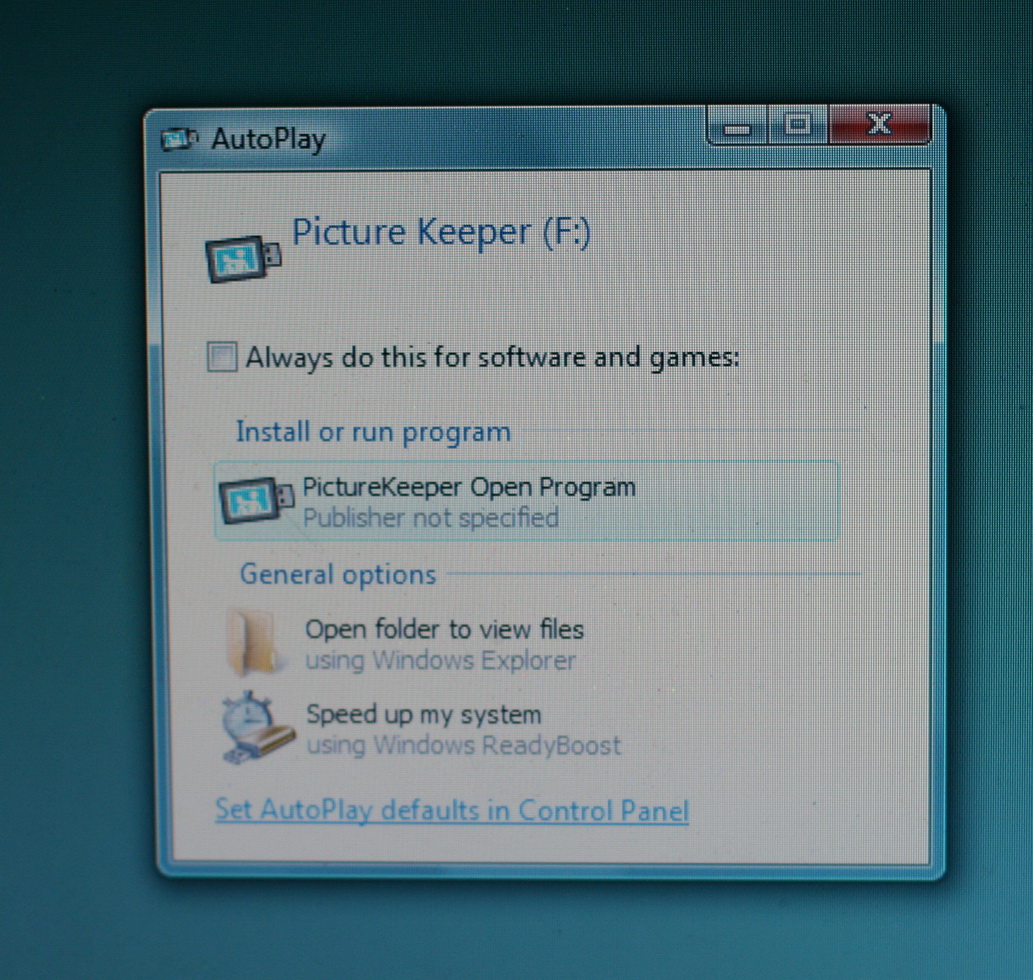Click the Picture Keeper (F:) heading text
The height and width of the screenshot is (980, 1033).
441,232
